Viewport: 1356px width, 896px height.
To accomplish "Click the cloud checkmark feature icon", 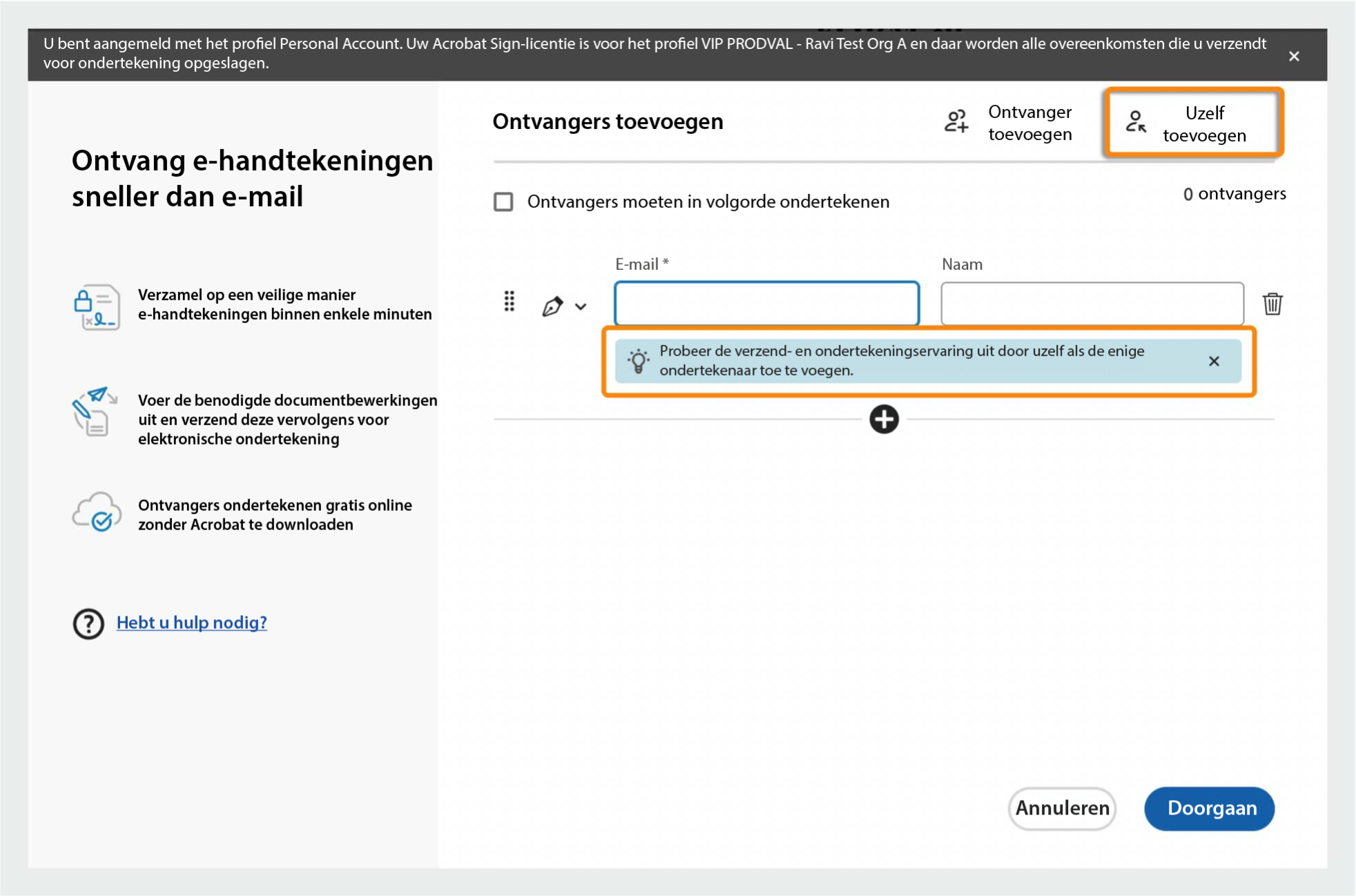I will click(97, 512).
